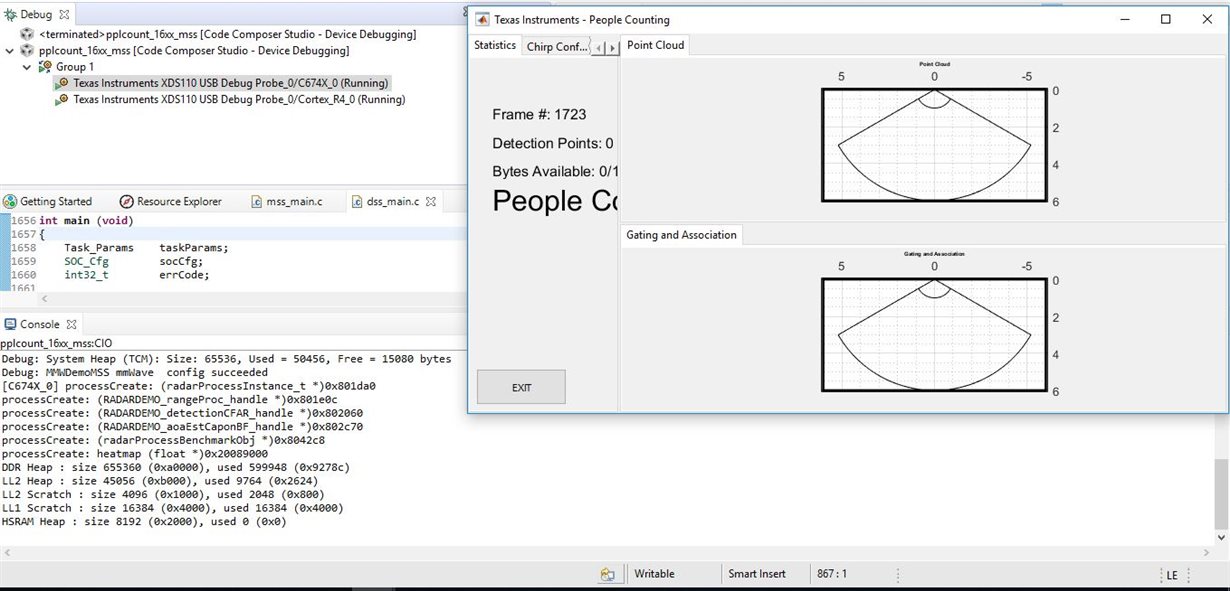1230x591 pixels.
Task: Click the 867 : 1 cursor position
Action: tap(830, 574)
